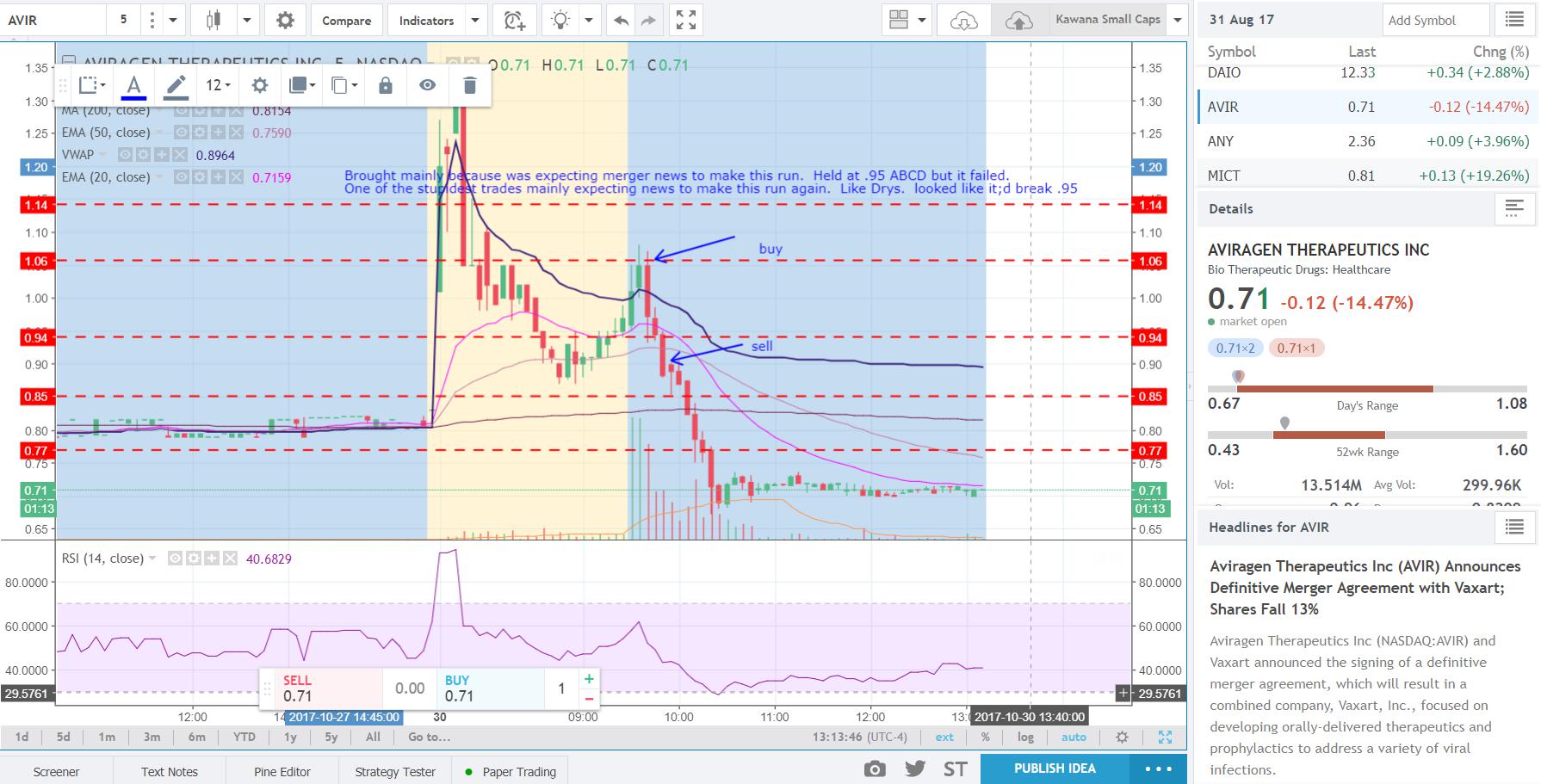
Task: Open the Strategy Tester tab
Action: [x=395, y=771]
